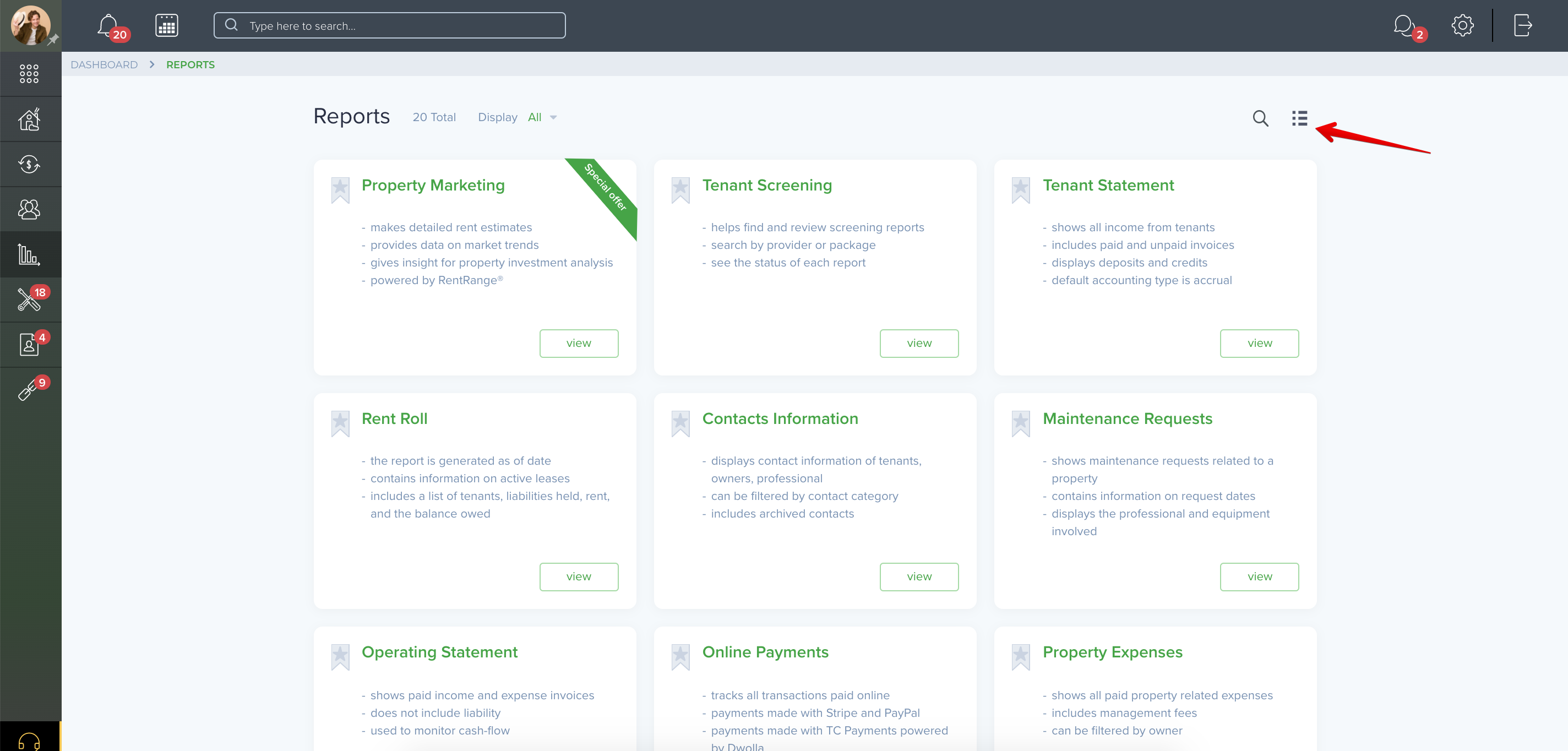Bookmark the Online Payments report
1568x751 pixels.
pyautogui.click(x=680, y=657)
